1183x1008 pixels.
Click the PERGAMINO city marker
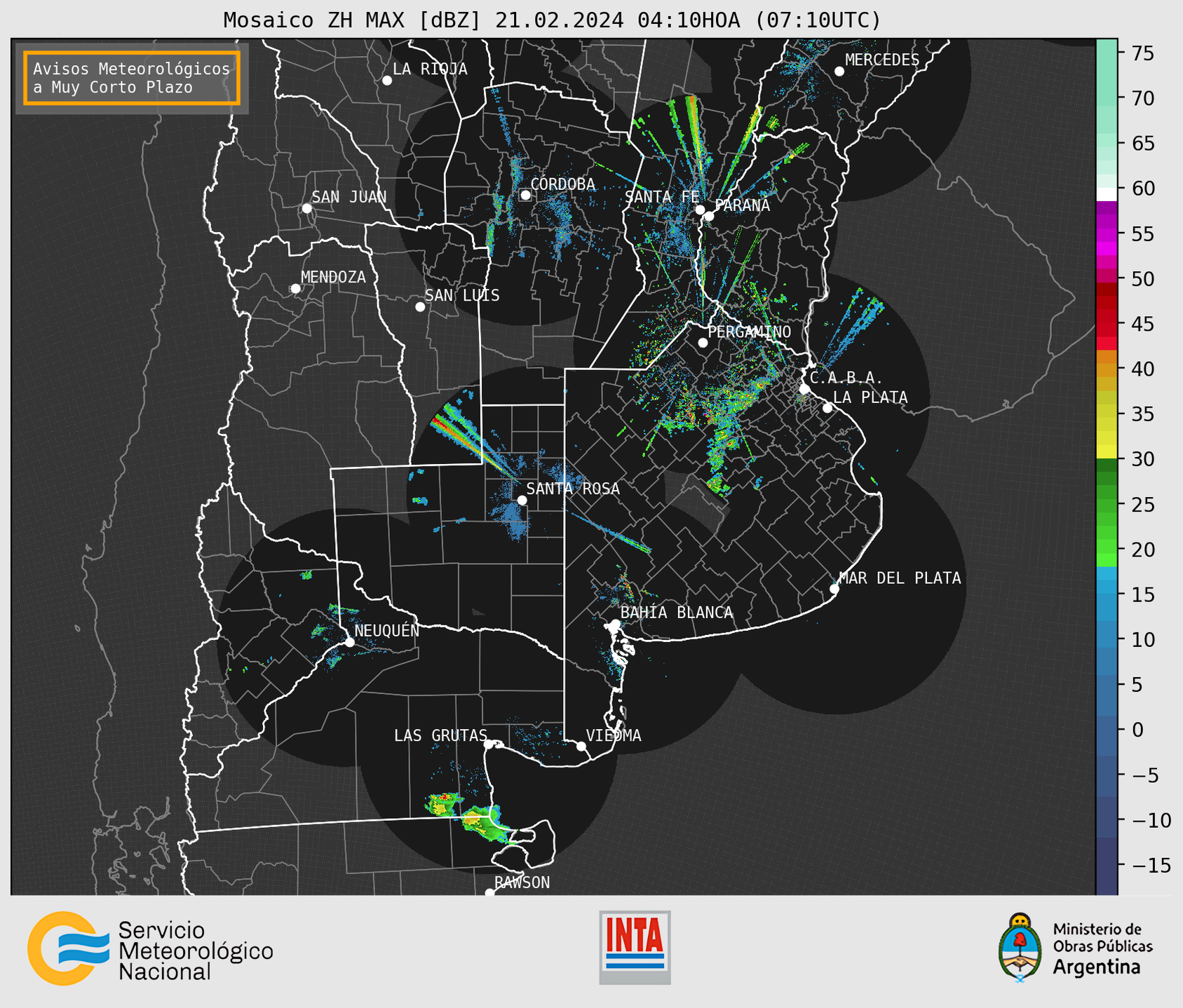(x=703, y=343)
